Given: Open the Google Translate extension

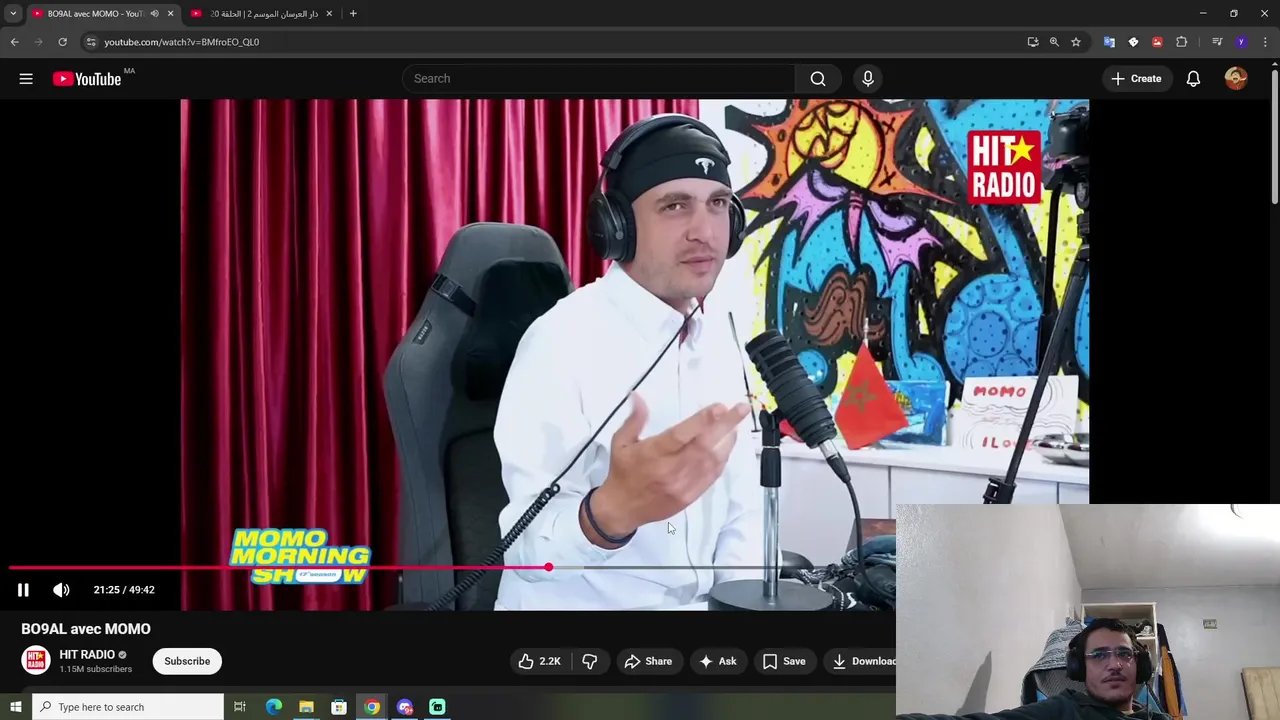Looking at the screenshot, I should [x=1109, y=42].
